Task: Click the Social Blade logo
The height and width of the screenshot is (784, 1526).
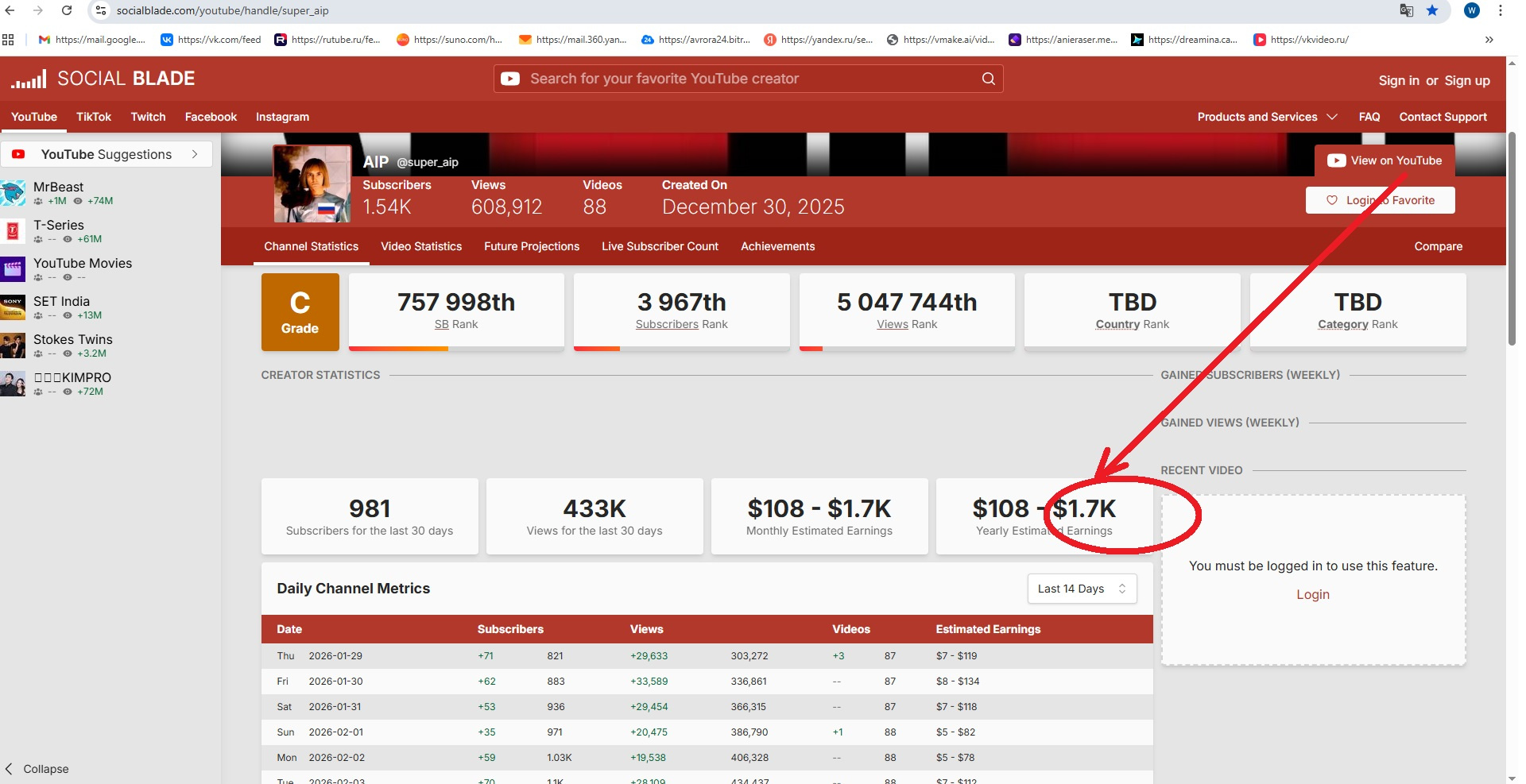Action: [103, 79]
